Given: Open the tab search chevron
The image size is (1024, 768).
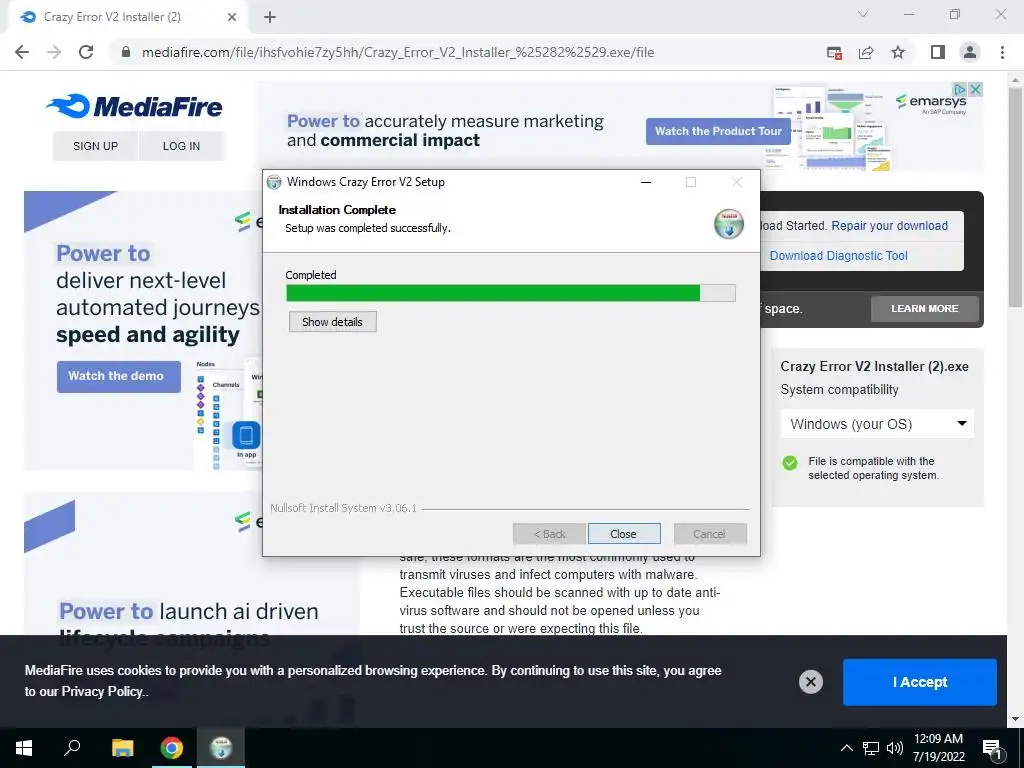Looking at the screenshot, I should point(863,14).
